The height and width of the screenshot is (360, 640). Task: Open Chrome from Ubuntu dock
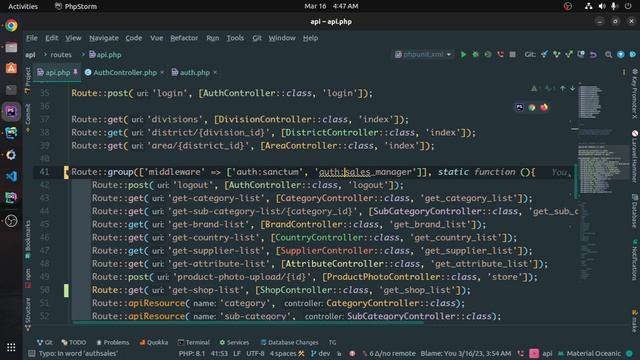[11, 26]
